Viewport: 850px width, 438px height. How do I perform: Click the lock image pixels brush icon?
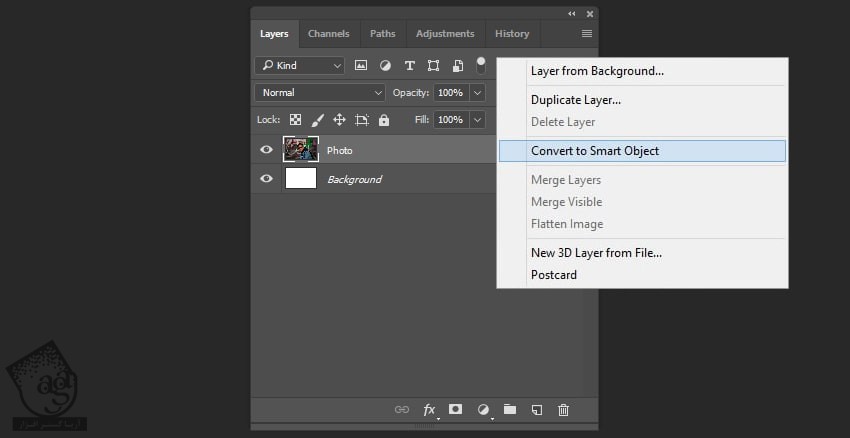pos(317,120)
